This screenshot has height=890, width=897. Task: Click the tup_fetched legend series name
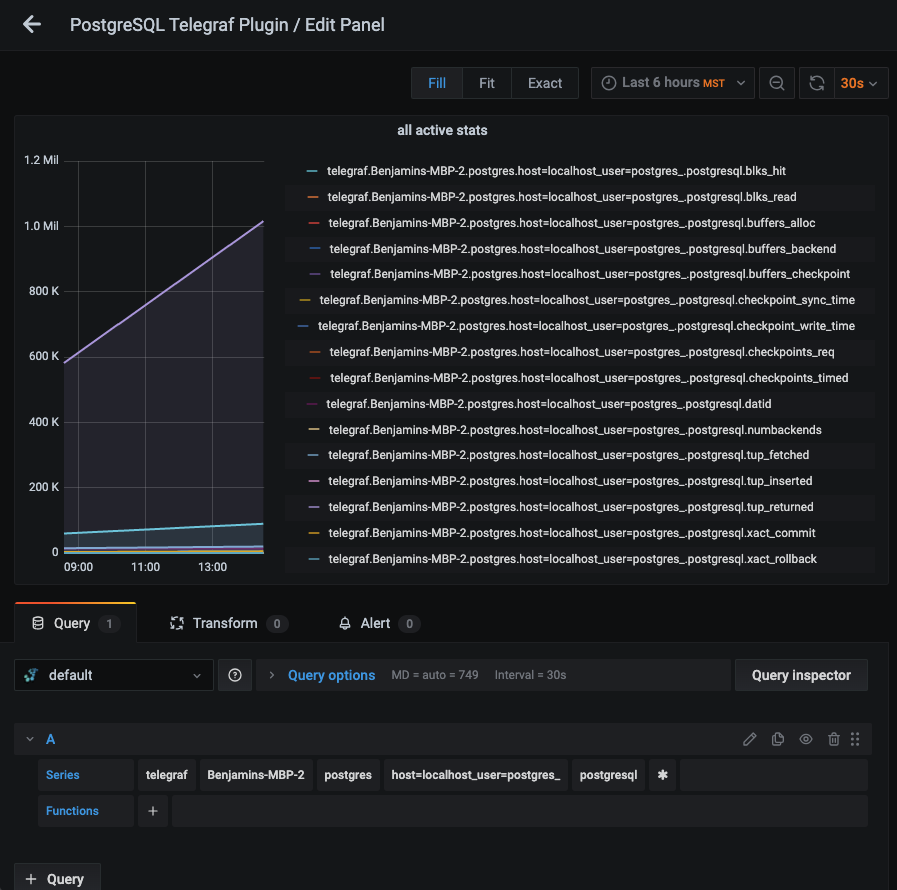[569, 455]
